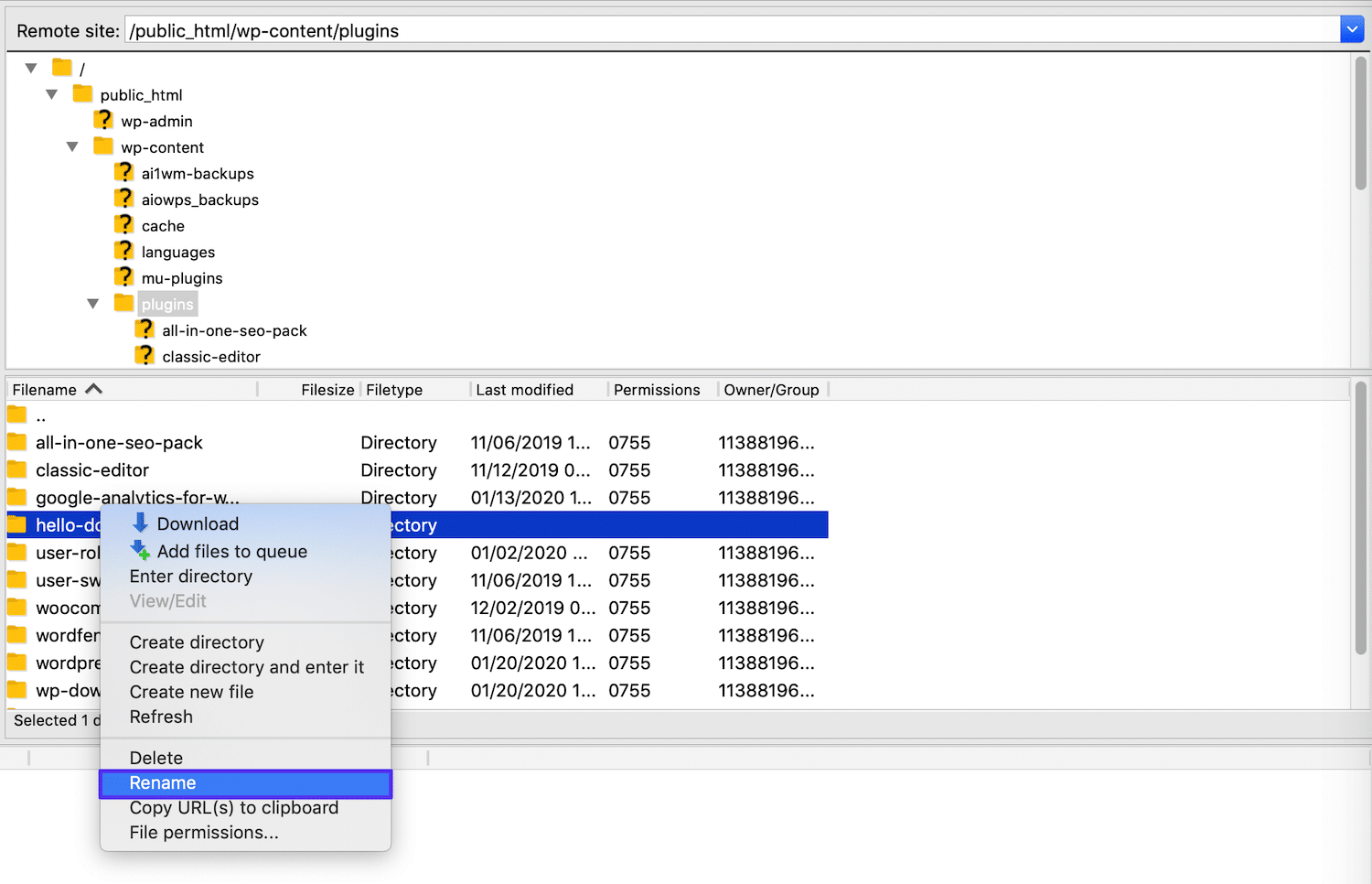1372x884 pixels.
Task: Click the question-mark icon next to cache
Action: pos(124,224)
